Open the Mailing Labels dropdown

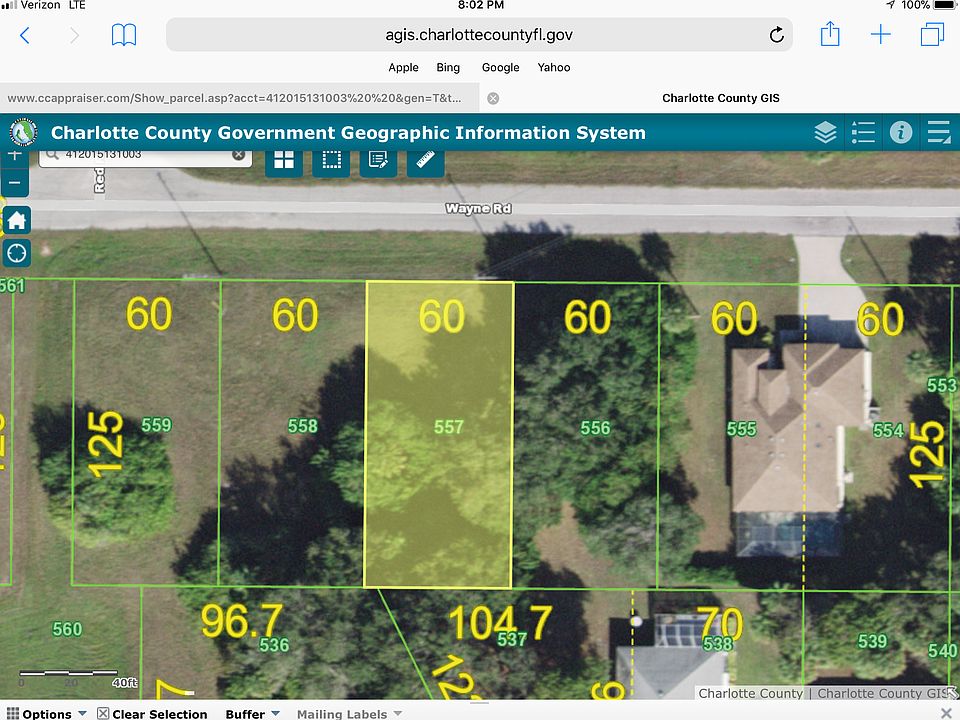tap(348, 713)
